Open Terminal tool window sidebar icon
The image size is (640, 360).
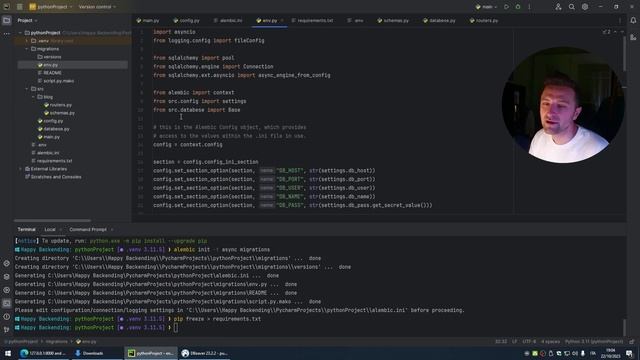click(7, 303)
